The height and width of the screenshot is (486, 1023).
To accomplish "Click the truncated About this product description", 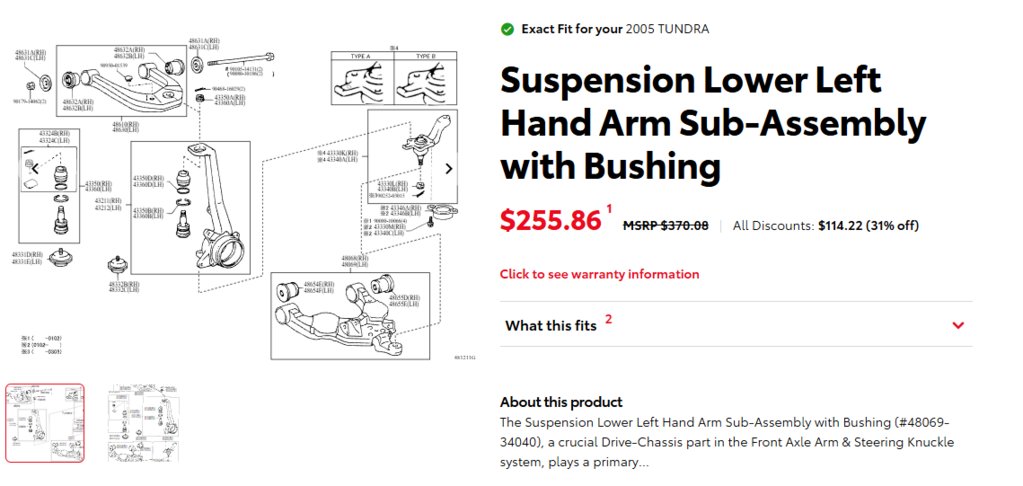I will [727, 442].
